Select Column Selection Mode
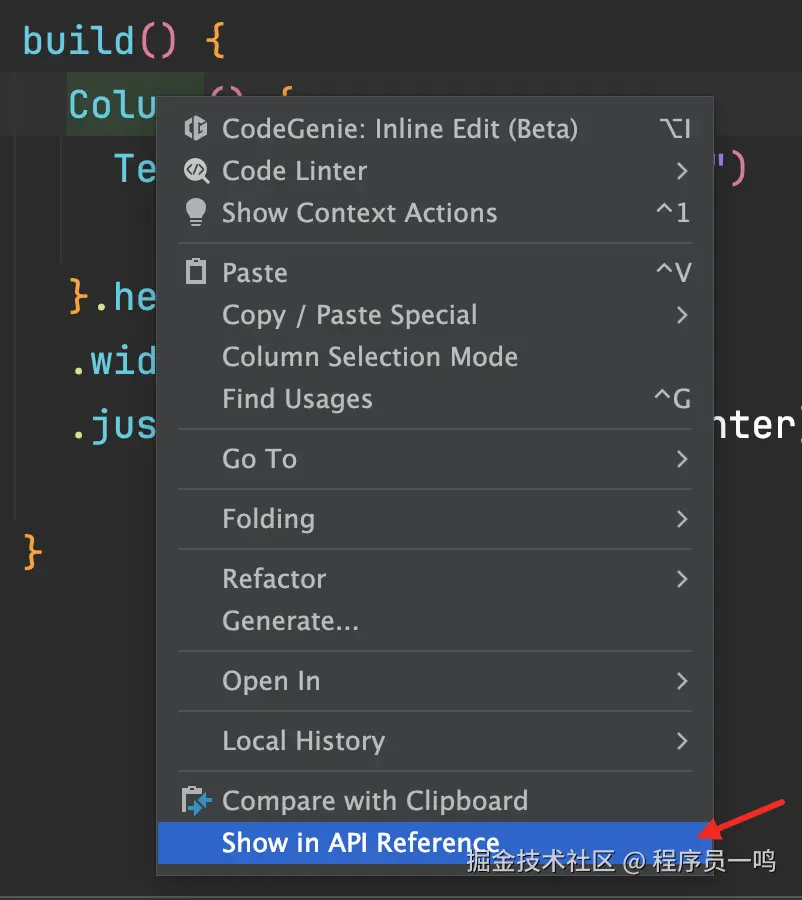The height and width of the screenshot is (900, 802). pos(370,357)
